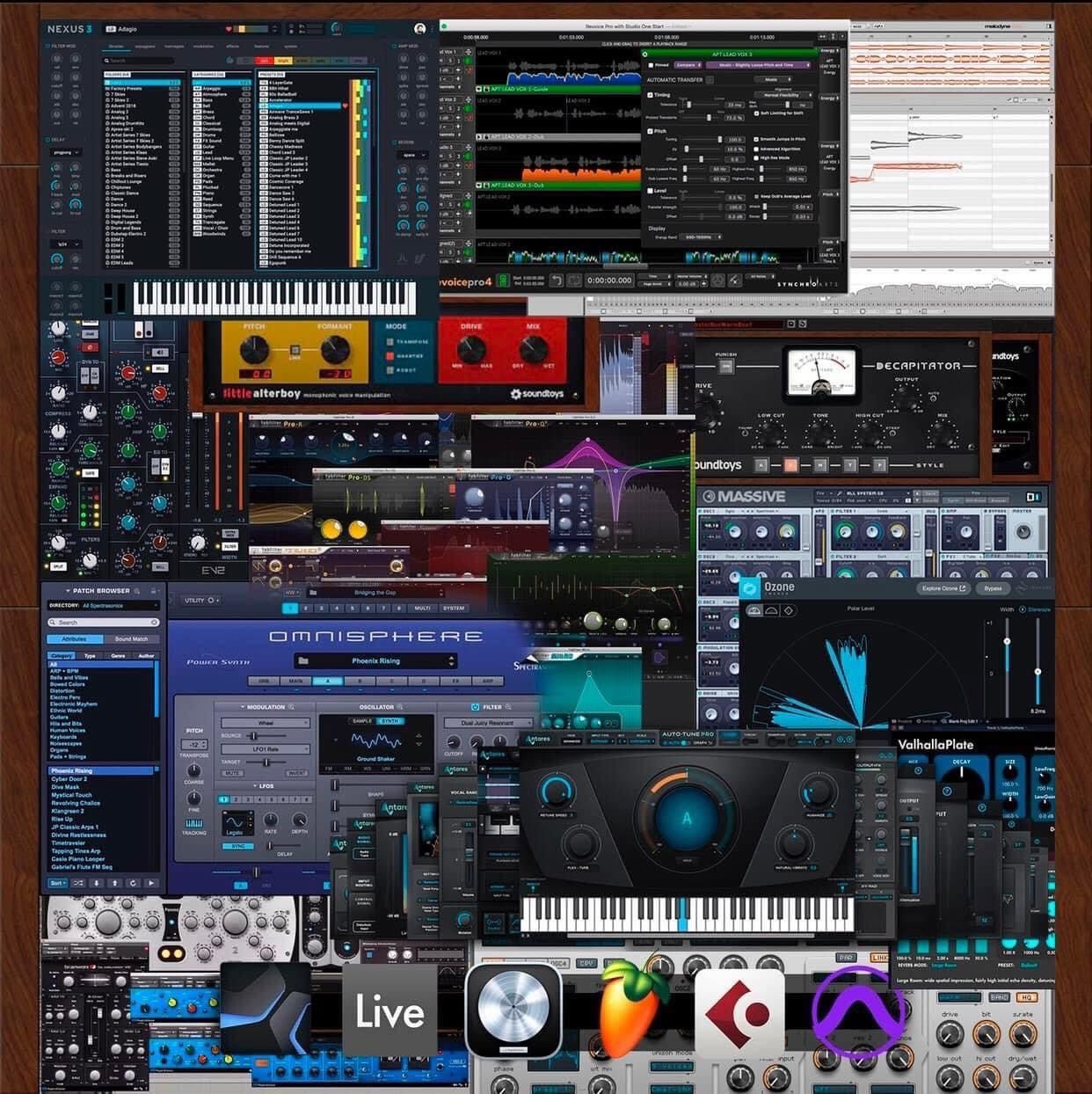Toggle the Pitch checkbox in Revoice APT panel

pos(652,131)
